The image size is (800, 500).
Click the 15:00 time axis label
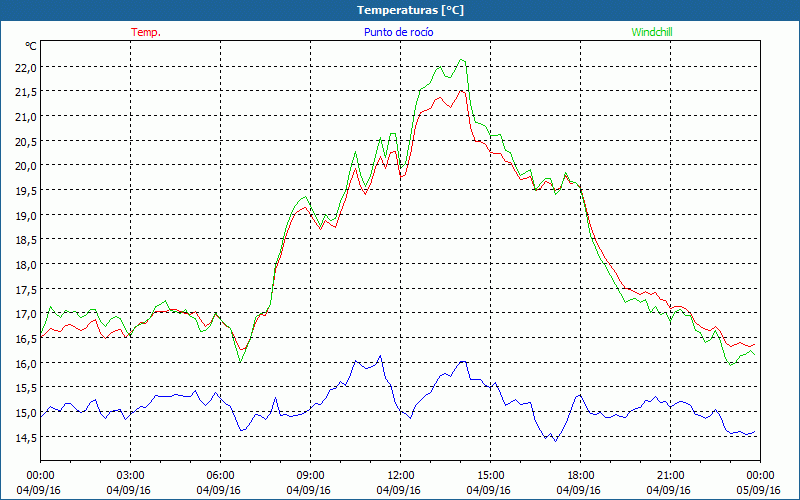(490, 475)
